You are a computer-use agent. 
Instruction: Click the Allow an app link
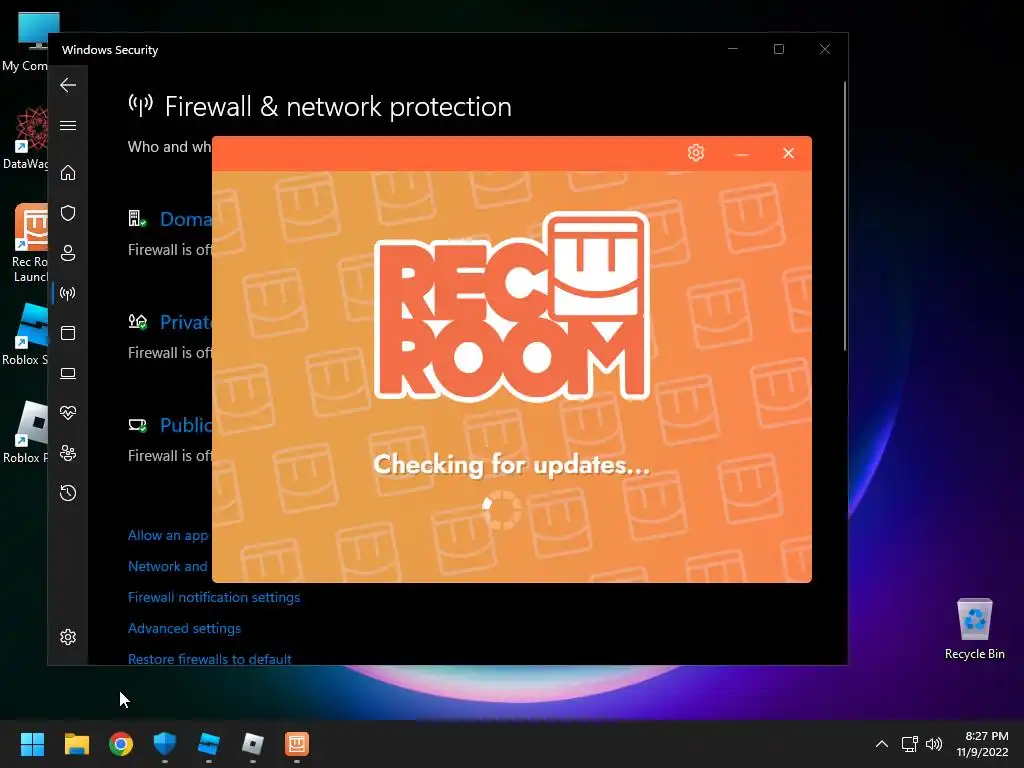[168, 536]
